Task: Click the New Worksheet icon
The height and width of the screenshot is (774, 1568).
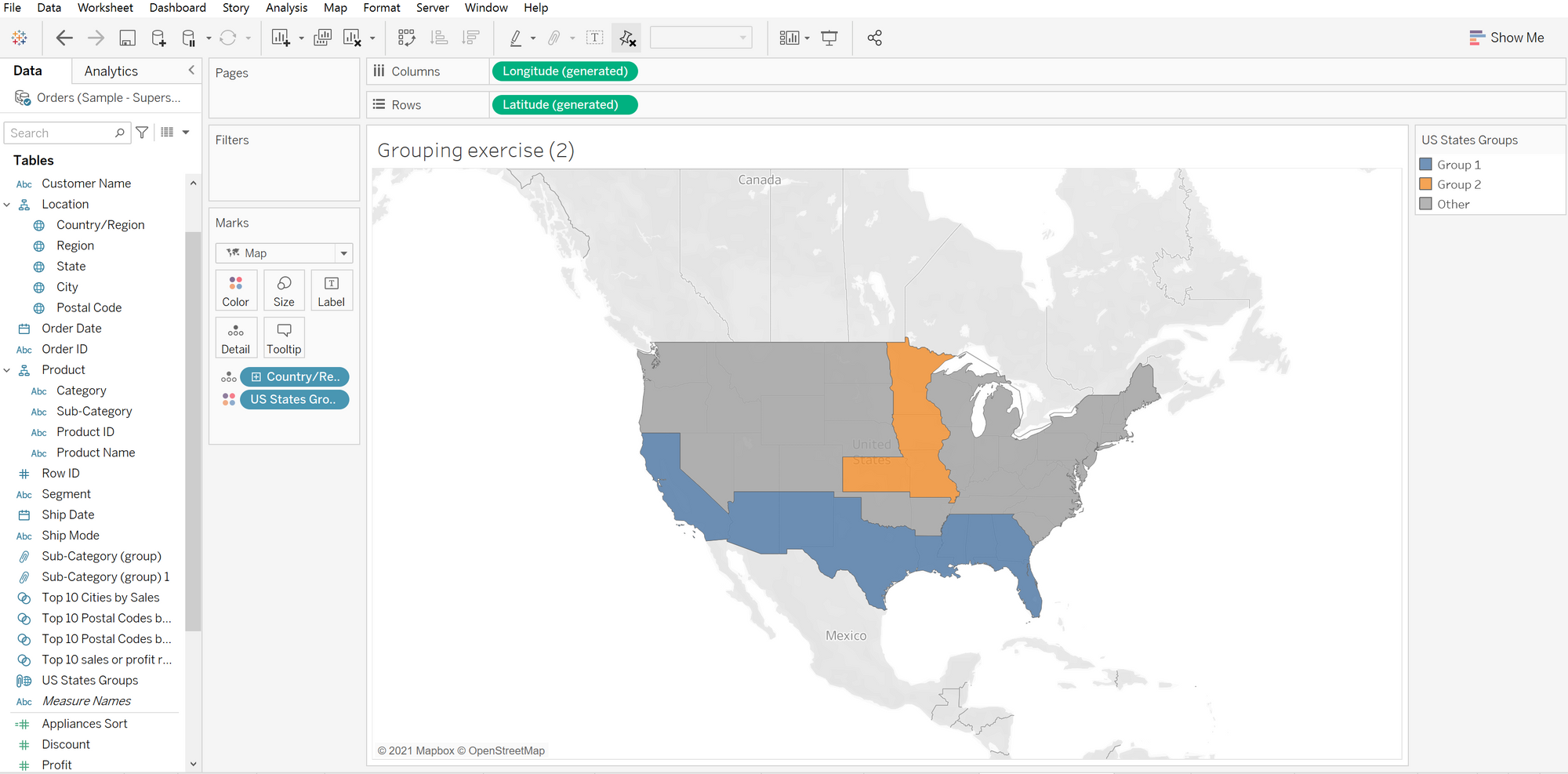Action: 281,38
